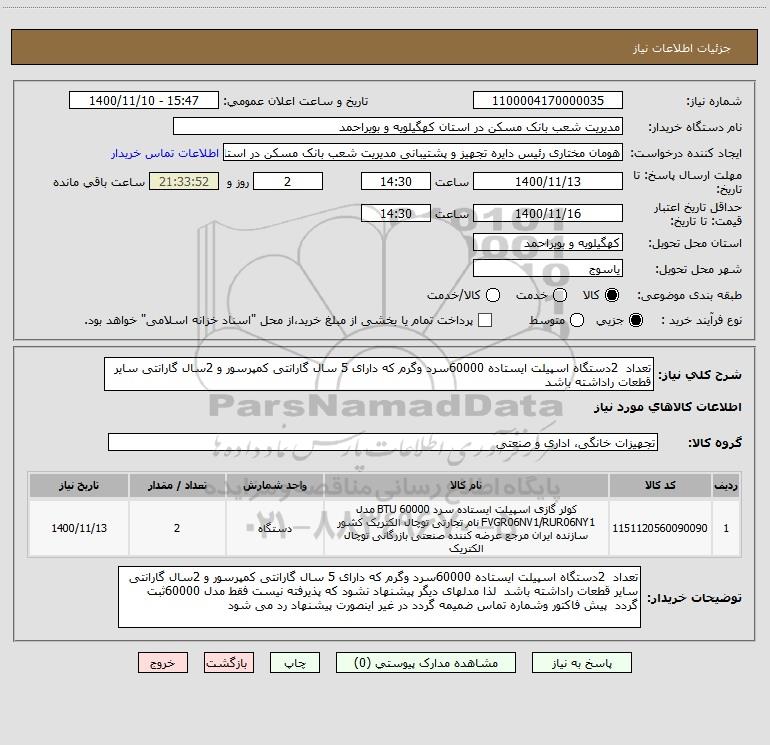
Task: Click the delivery province field کهگیلویه و بویراحمد
Action: pos(548,243)
